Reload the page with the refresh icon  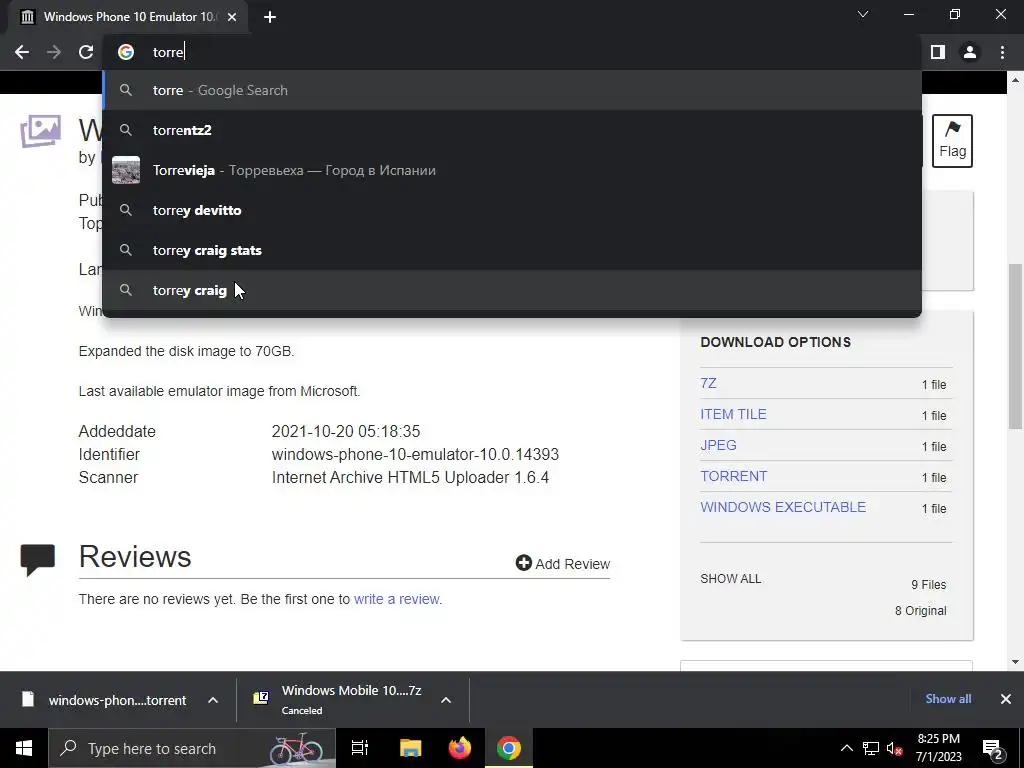pyautogui.click(x=86, y=52)
